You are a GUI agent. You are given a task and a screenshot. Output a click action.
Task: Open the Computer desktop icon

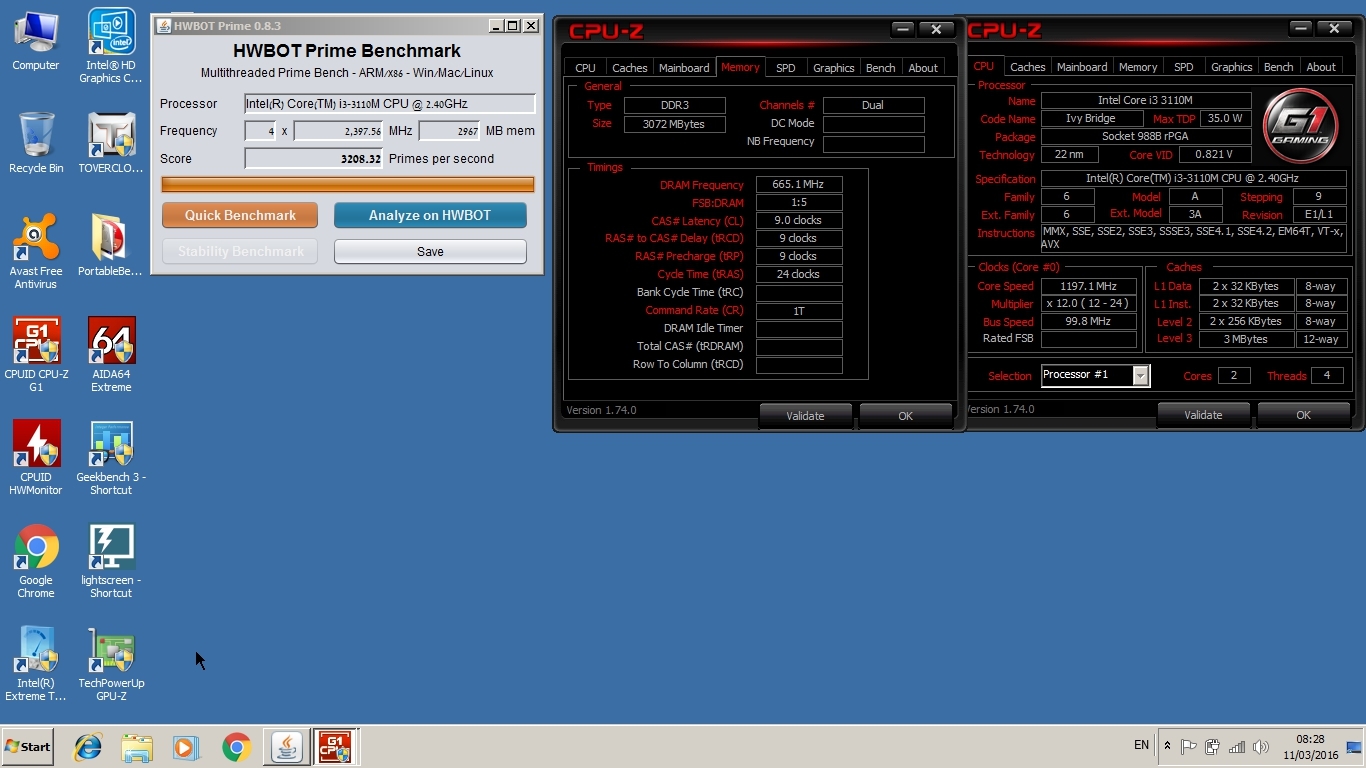pyautogui.click(x=36, y=41)
